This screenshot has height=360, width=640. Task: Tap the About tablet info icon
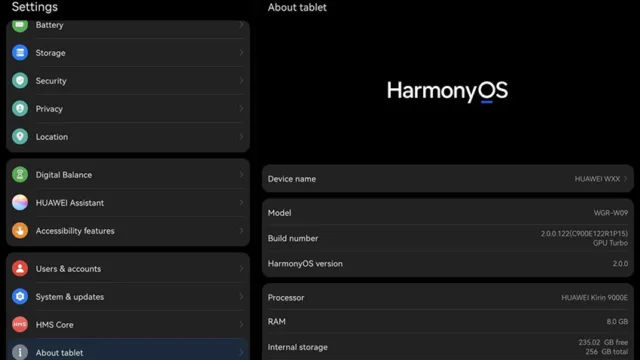tap(20, 352)
